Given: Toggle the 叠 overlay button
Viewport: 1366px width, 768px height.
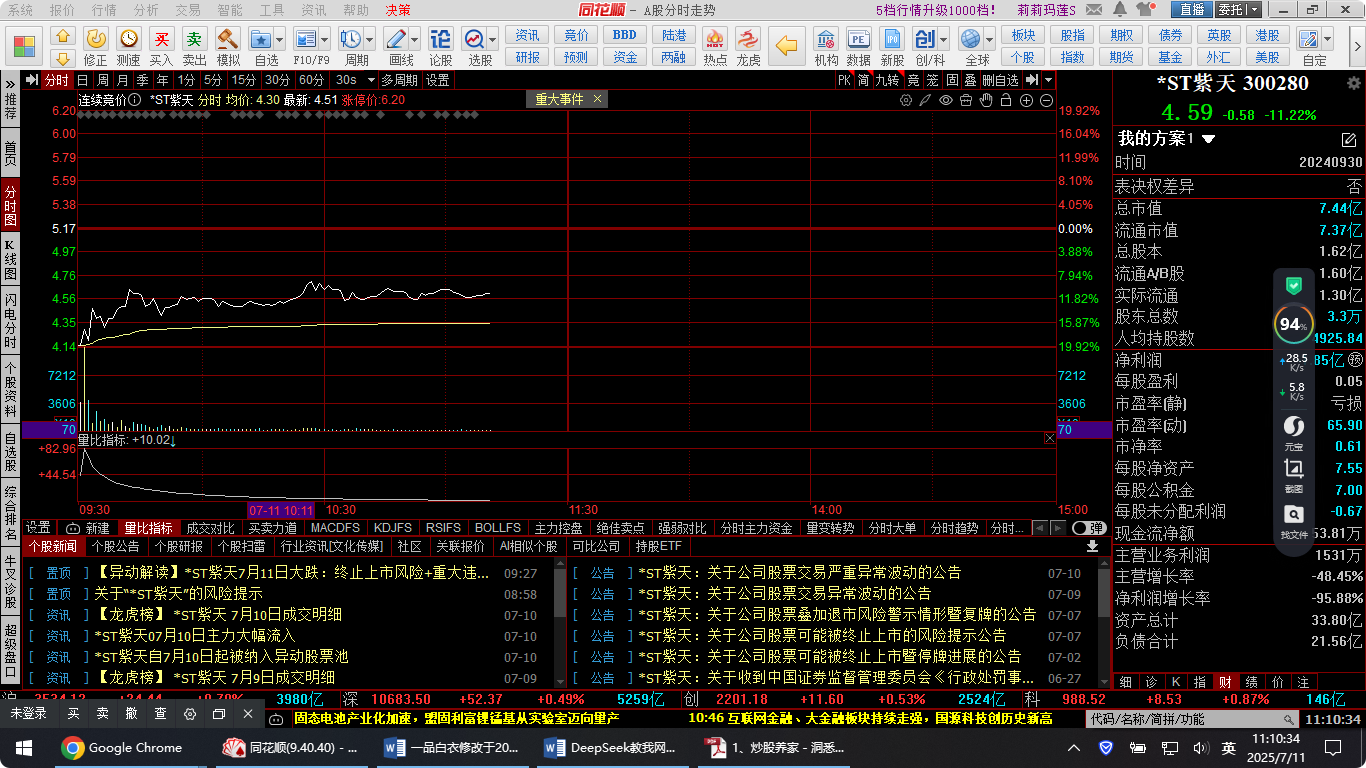Looking at the screenshot, I should coord(970,80).
